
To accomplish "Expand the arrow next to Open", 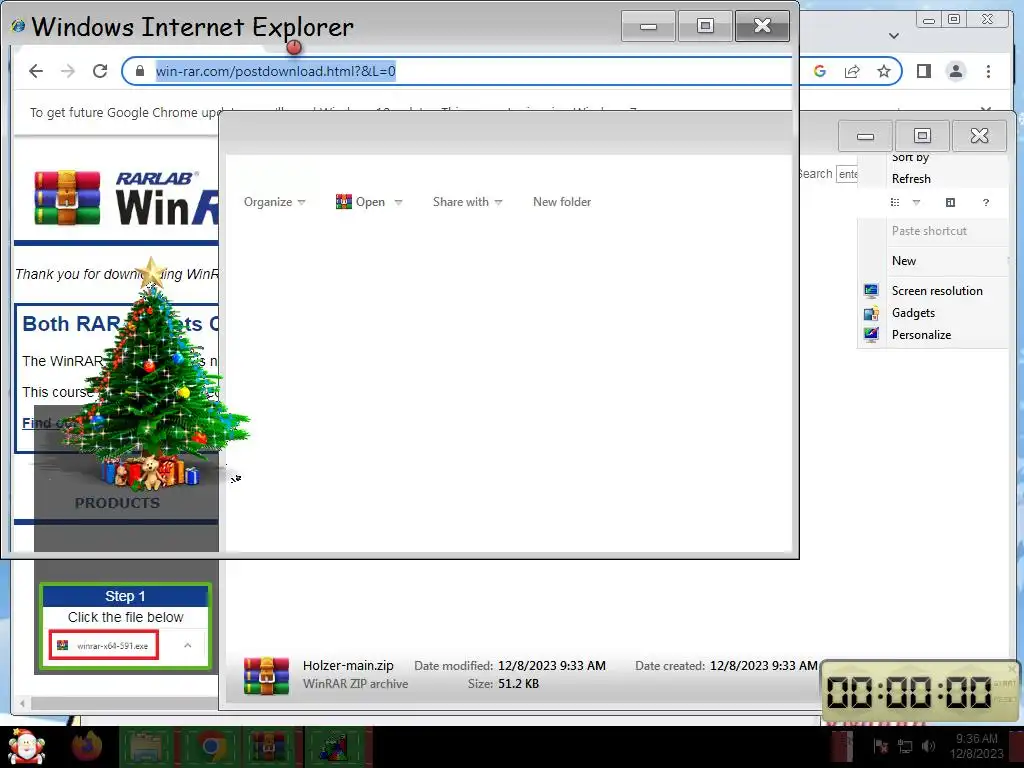I will click(x=398, y=202).
